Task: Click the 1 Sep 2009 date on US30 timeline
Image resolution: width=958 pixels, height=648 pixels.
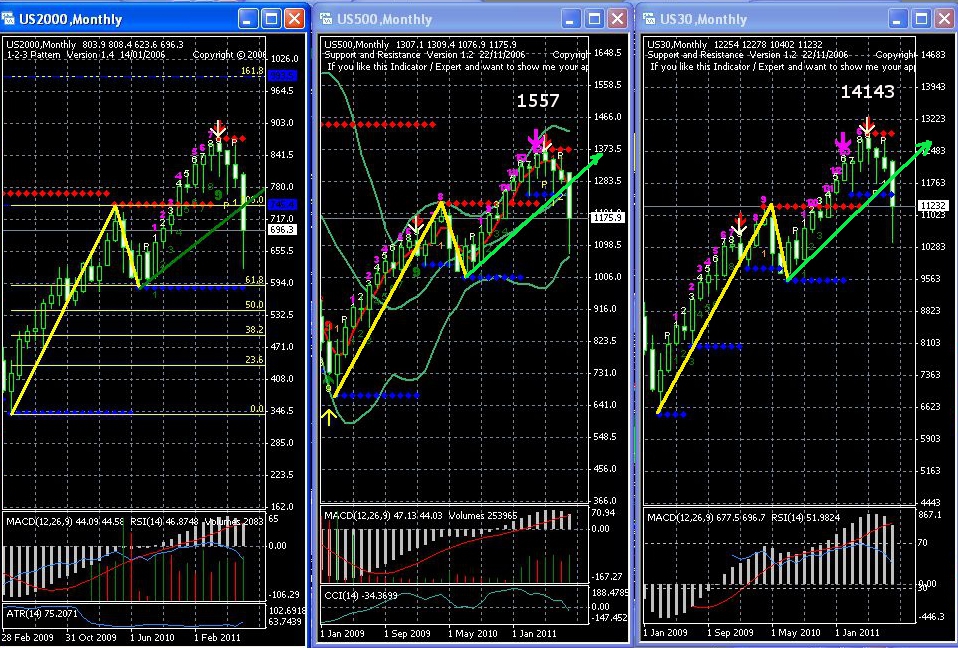Action: (x=730, y=632)
